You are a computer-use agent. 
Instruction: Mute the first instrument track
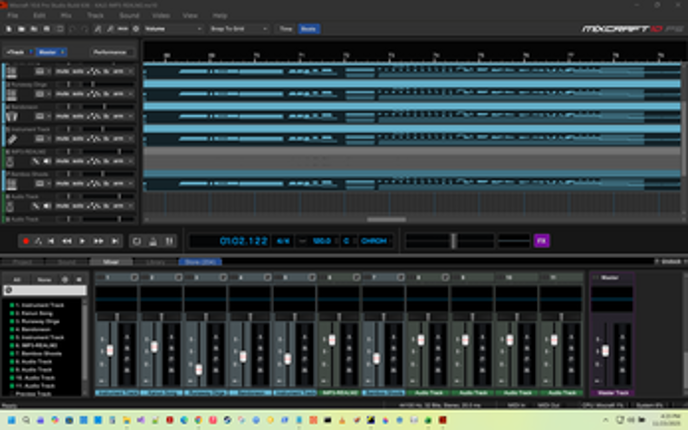(61, 72)
